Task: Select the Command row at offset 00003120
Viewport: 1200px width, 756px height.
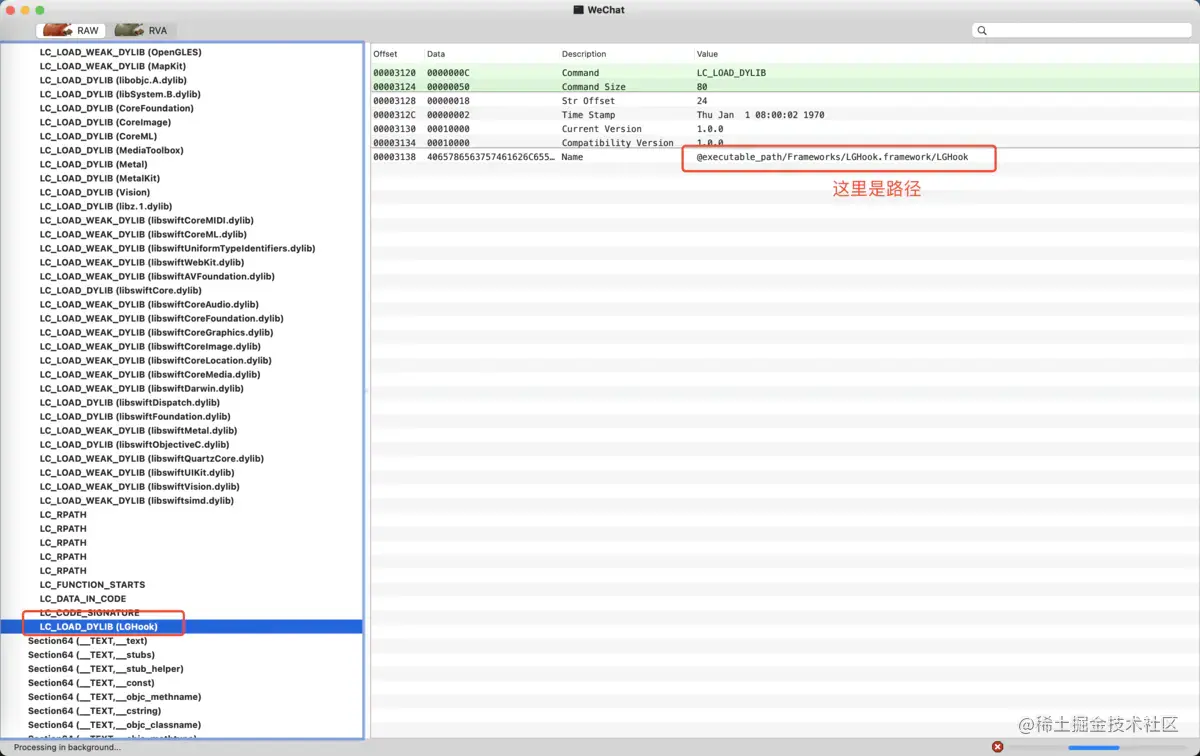Action: coord(785,72)
